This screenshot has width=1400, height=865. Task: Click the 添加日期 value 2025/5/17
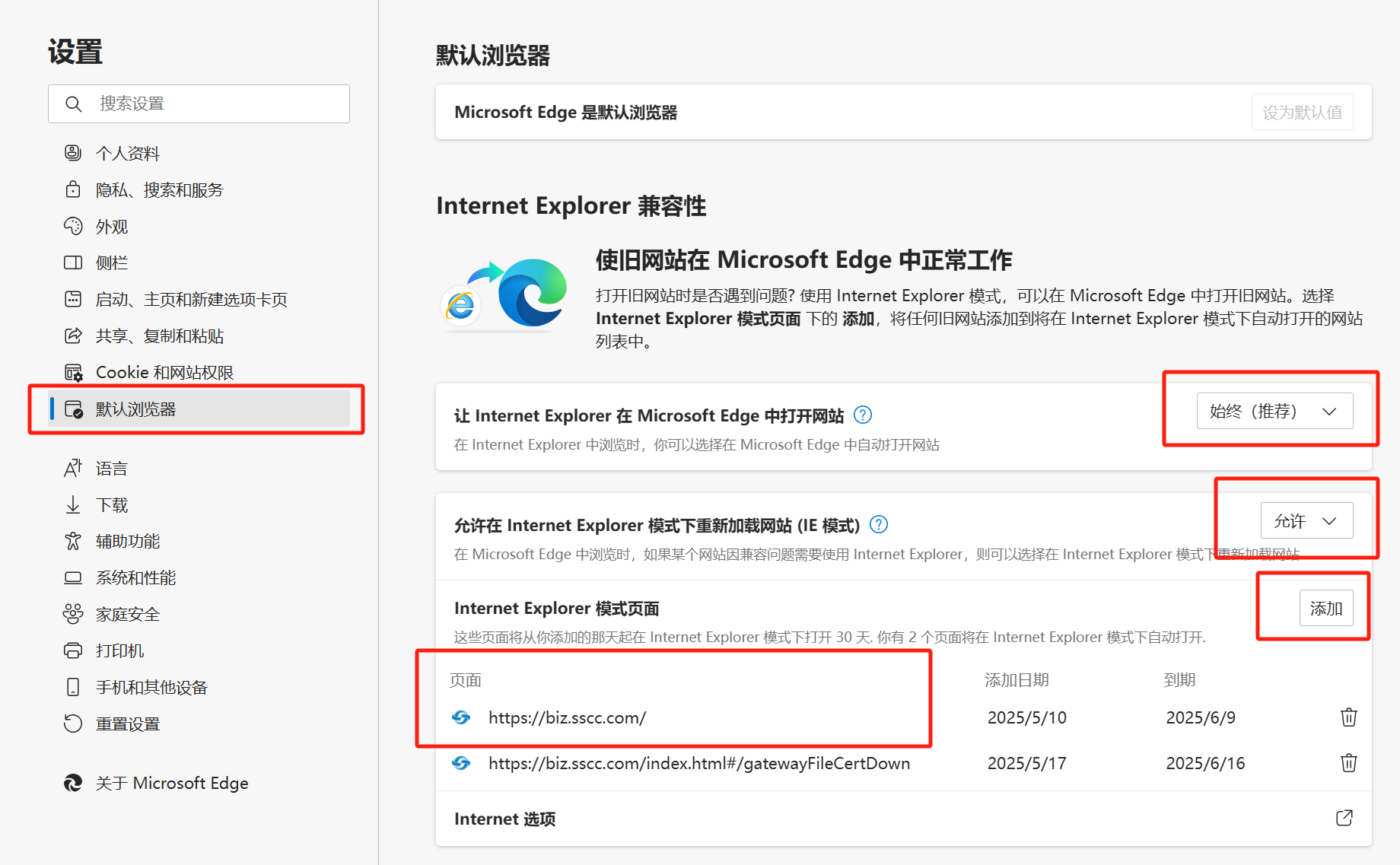1026,763
